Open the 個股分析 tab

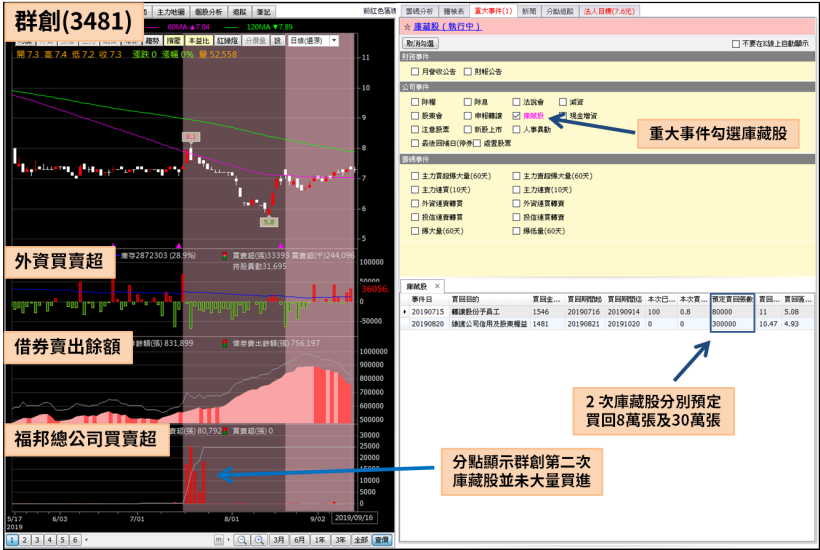208,12
